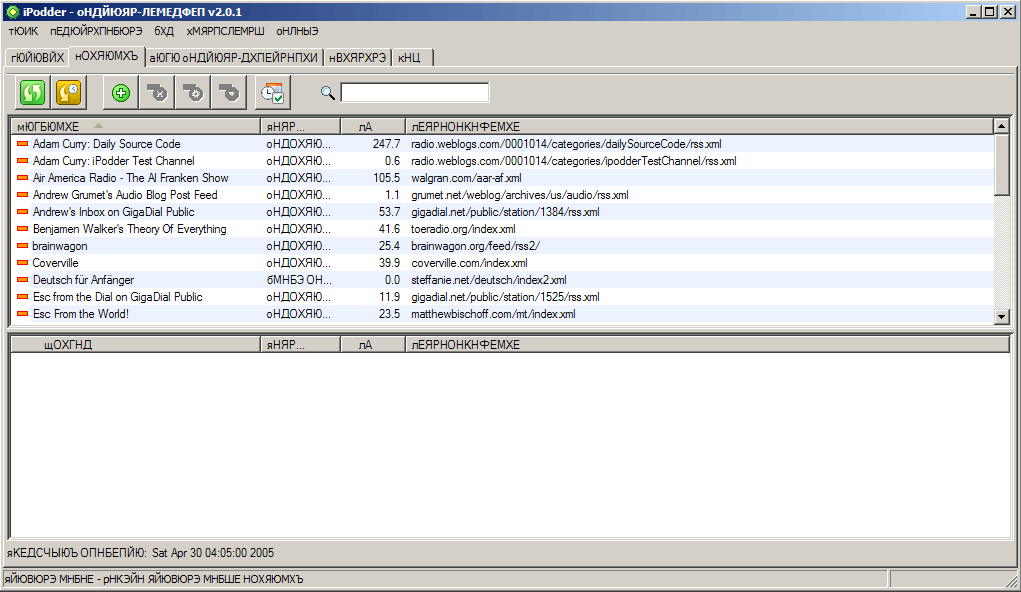Click the feed list scroll down arrow

(x=1001, y=317)
